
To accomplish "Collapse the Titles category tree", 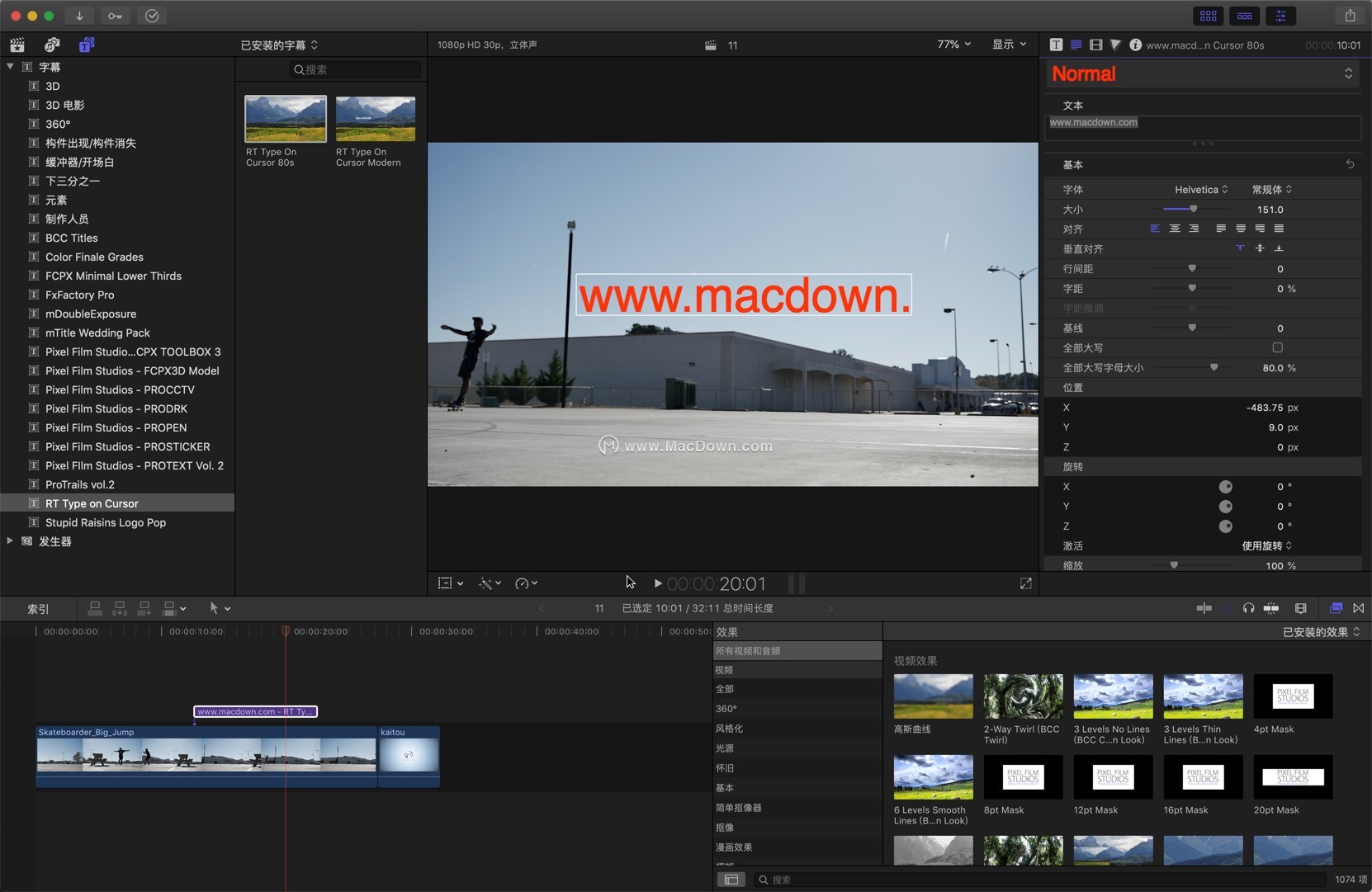I will pos(10,67).
